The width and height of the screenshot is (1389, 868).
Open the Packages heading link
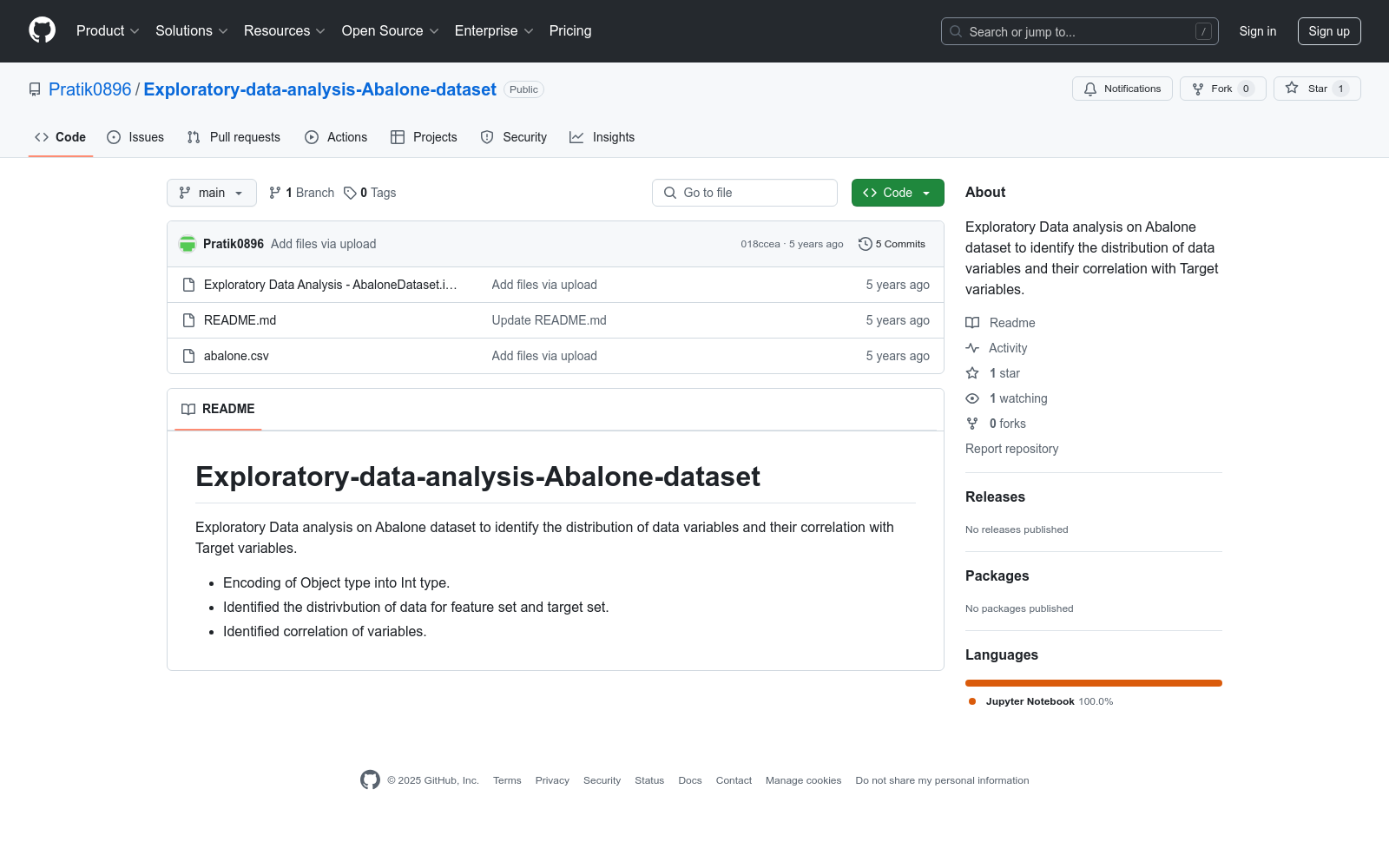(997, 575)
